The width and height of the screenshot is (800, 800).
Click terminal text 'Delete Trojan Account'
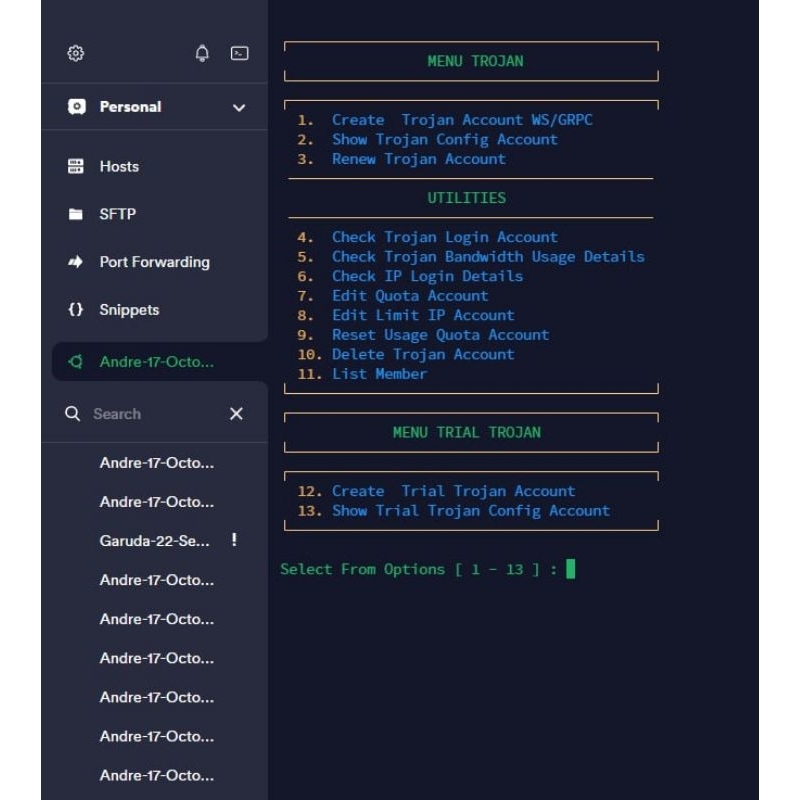click(x=423, y=354)
